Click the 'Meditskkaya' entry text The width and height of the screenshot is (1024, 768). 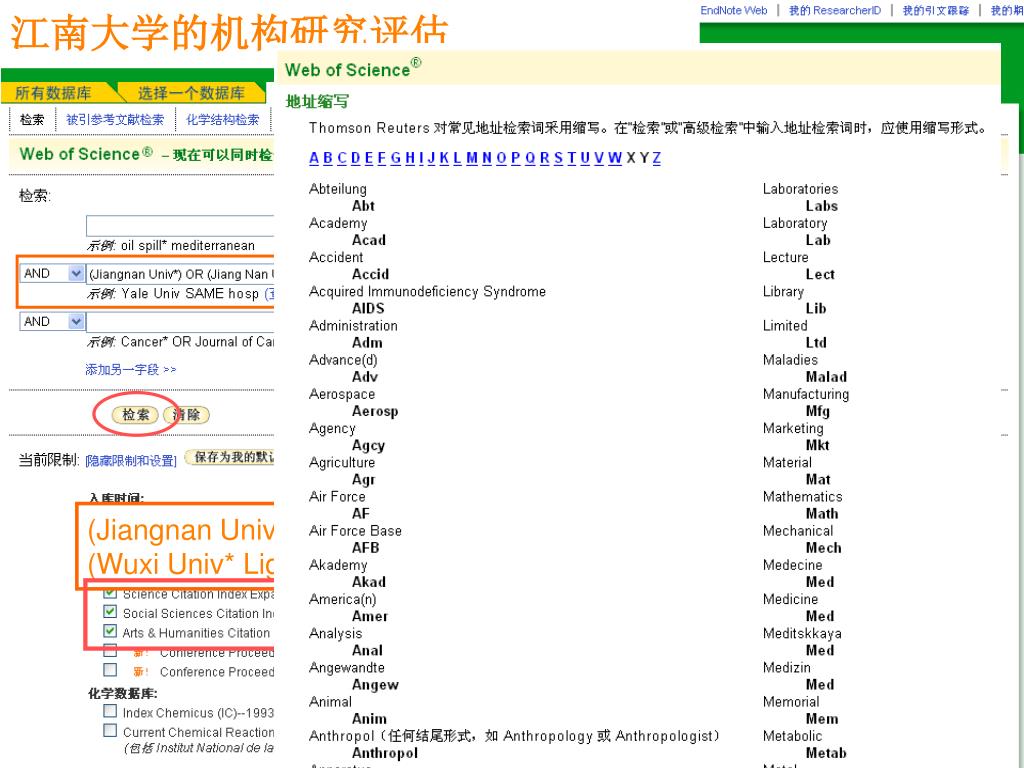(802, 633)
